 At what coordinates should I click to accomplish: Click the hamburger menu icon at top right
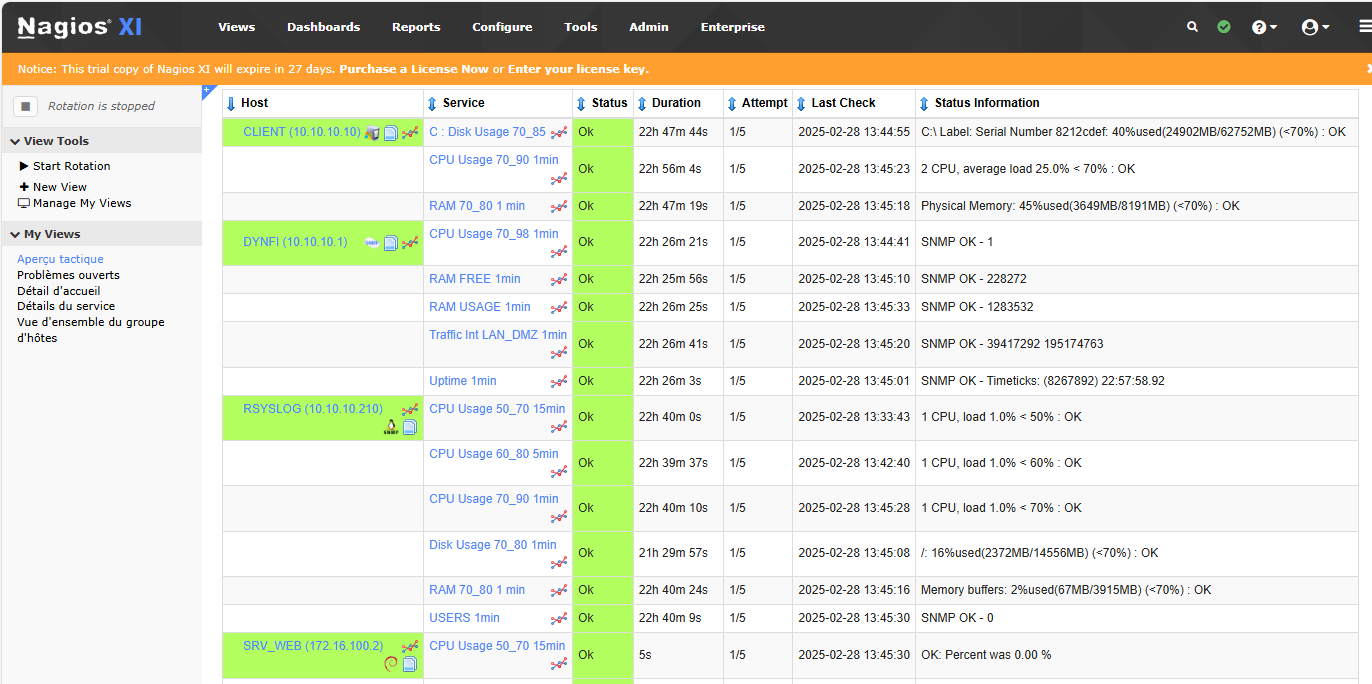pyautogui.click(x=1365, y=27)
